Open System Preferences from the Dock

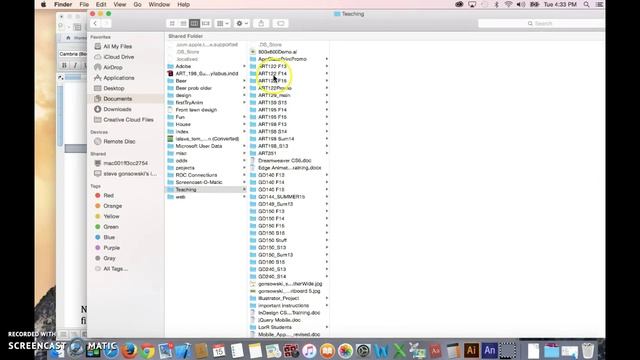tap(363, 351)
